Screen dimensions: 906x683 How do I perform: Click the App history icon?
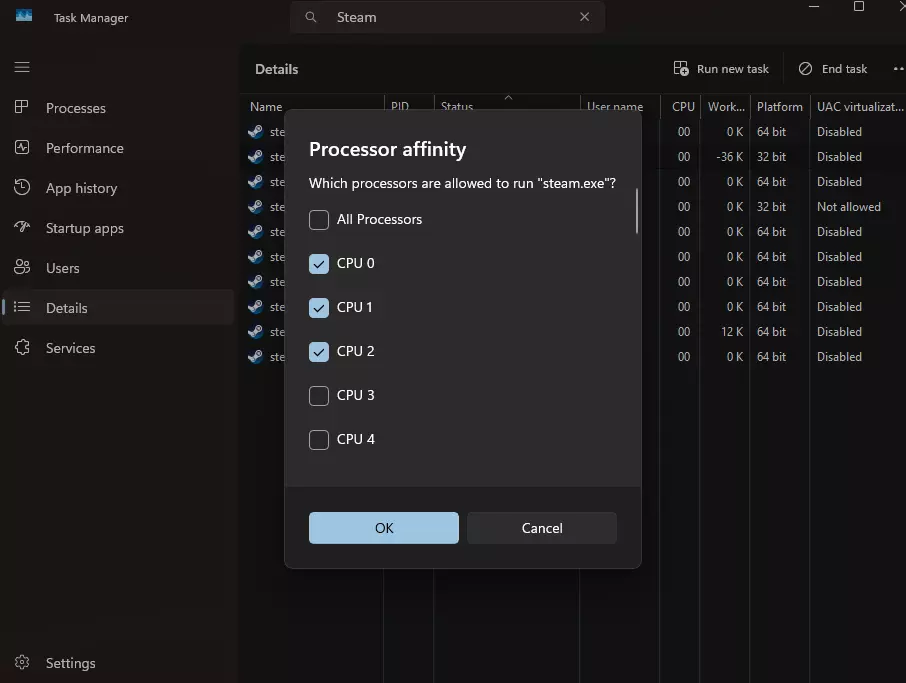click(22, 188)
